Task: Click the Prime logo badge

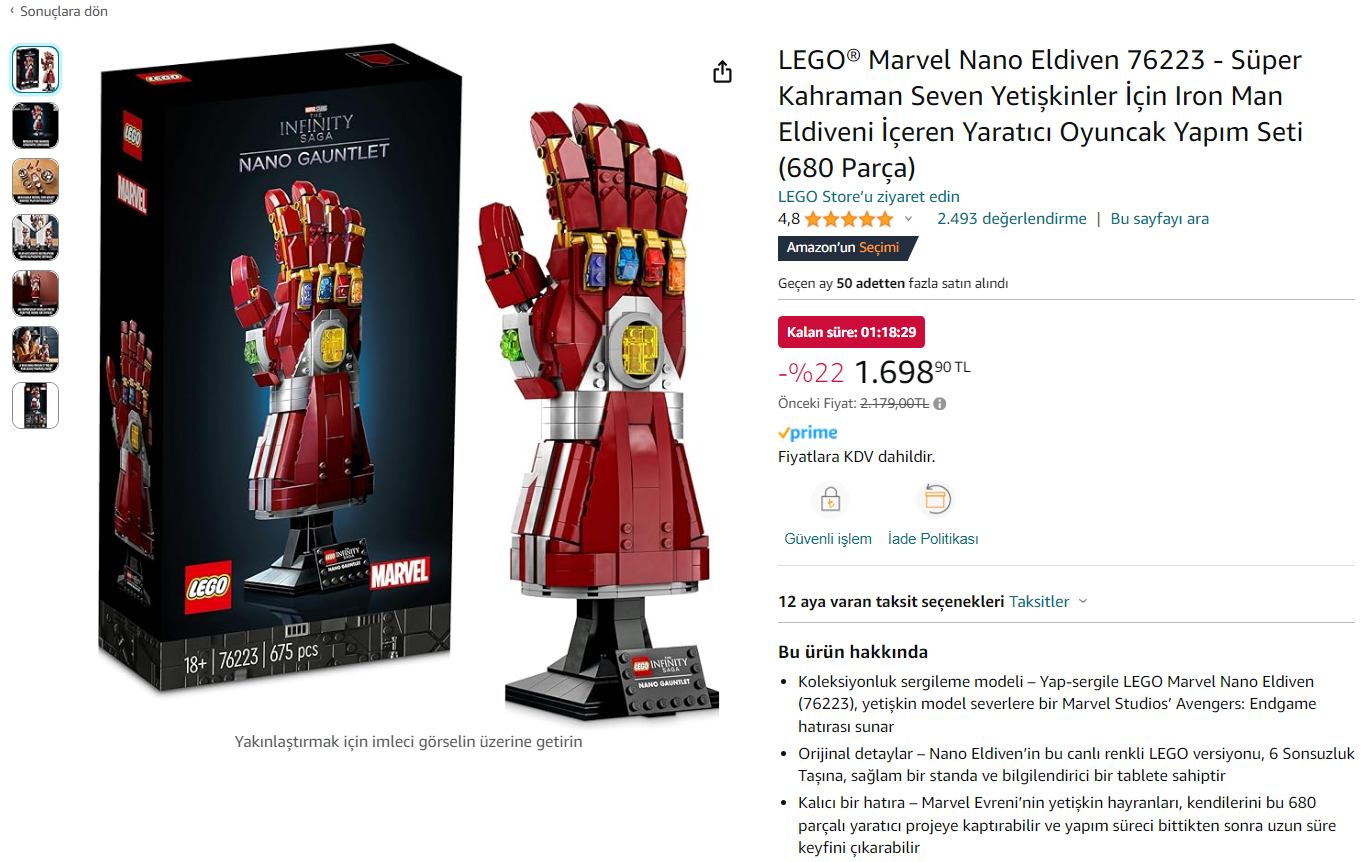Action: pyautogui.click(x=808, y=433)
